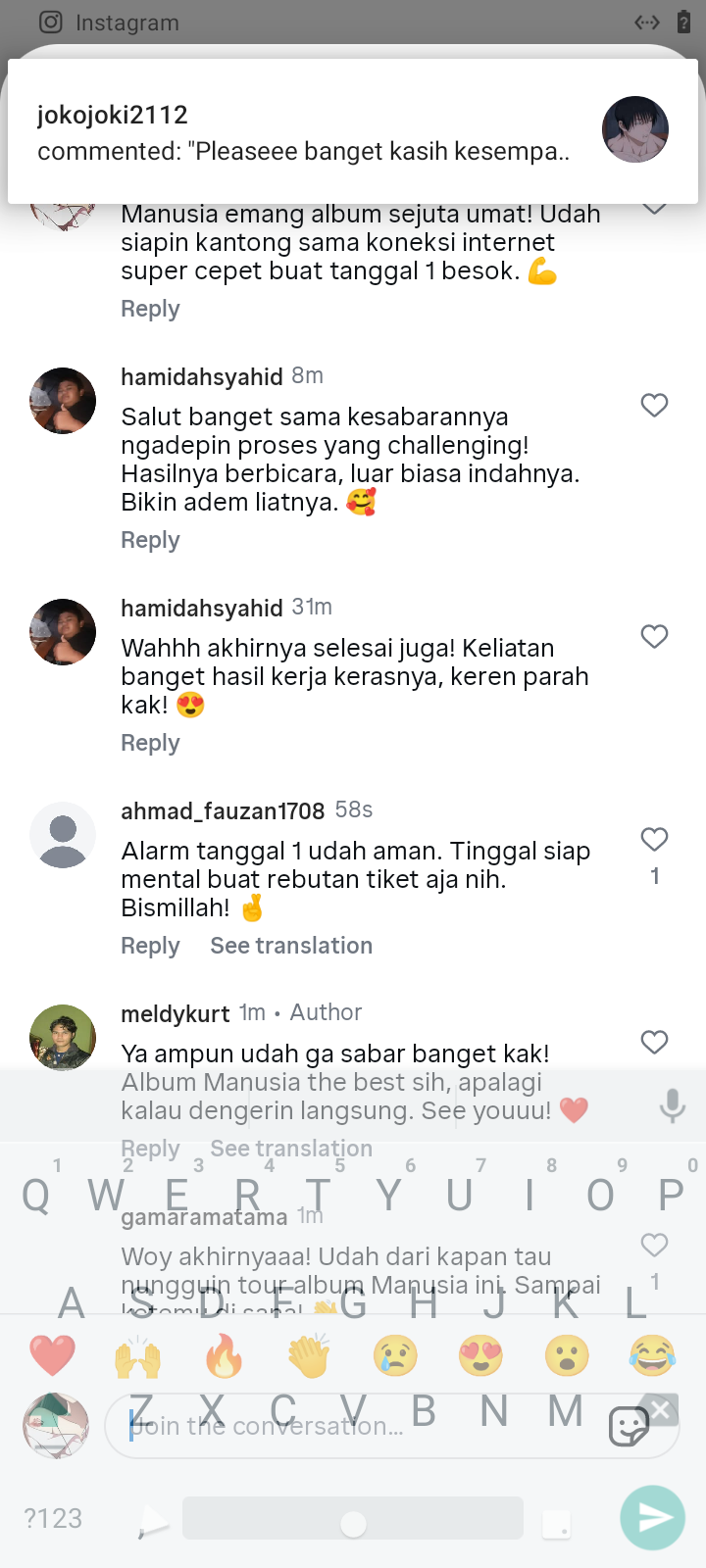This screenshot has height=1568, width=706.
Task: Reply to ahmad_fauzan1708's comment
Action: [x=150, y=946]
